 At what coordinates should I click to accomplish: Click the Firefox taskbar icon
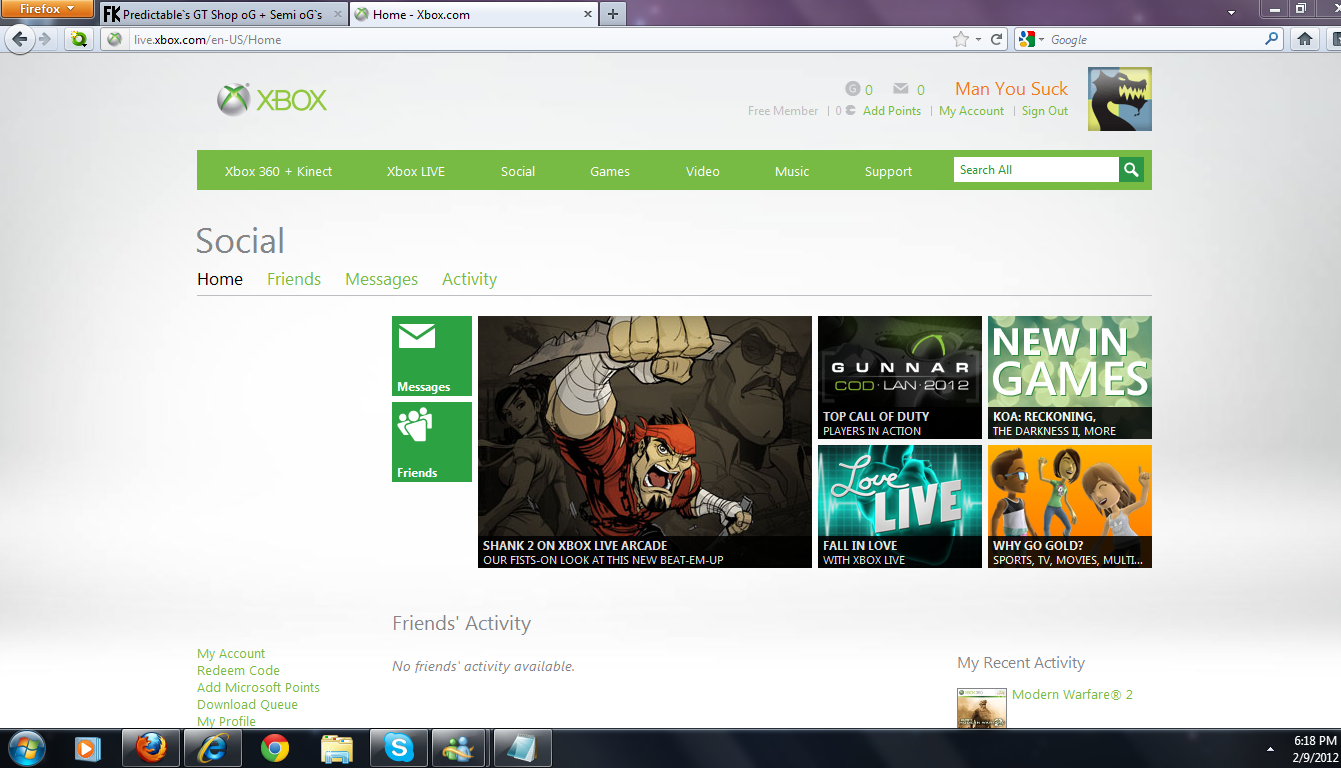(151, 748)
